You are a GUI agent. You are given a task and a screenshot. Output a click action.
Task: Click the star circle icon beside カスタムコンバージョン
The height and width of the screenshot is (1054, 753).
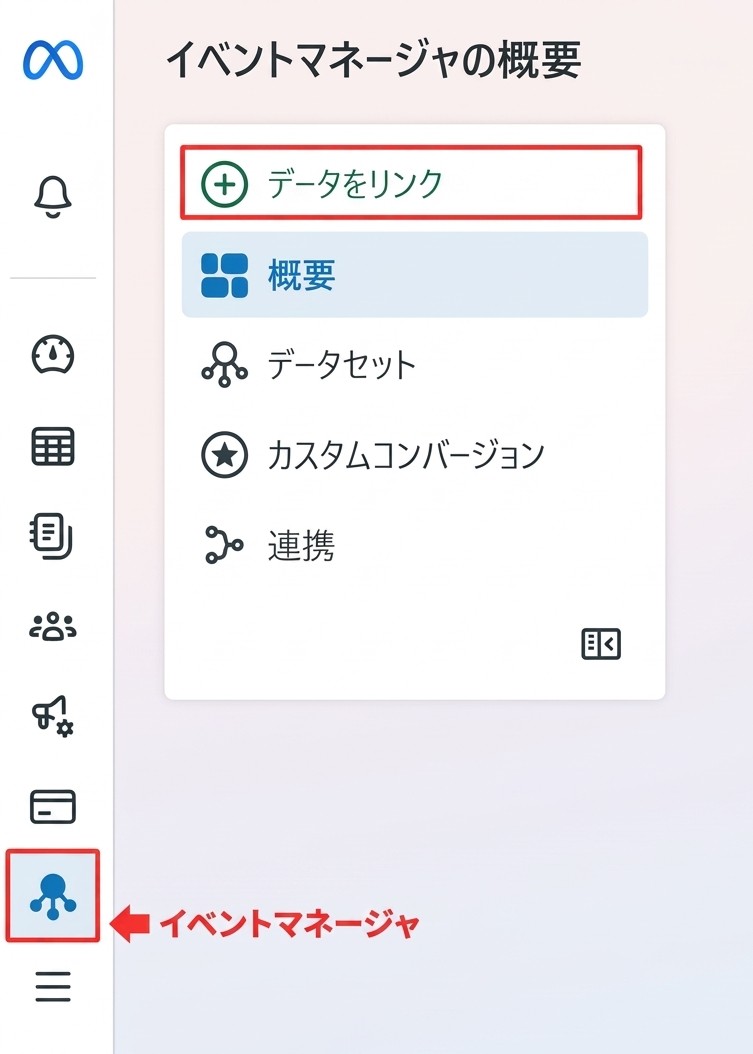click(x=225, y=454)
